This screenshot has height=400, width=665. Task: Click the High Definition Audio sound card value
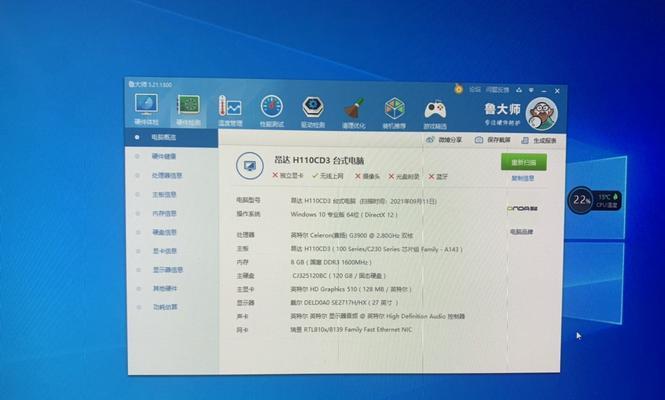point(377,316)
